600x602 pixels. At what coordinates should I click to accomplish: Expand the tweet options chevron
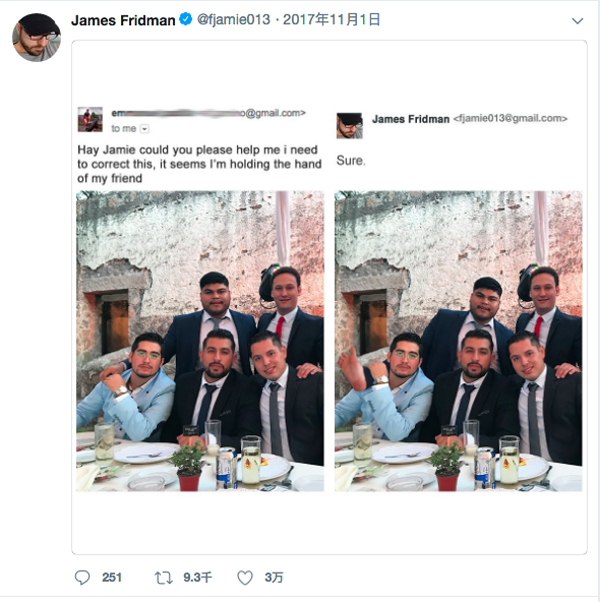577,21
